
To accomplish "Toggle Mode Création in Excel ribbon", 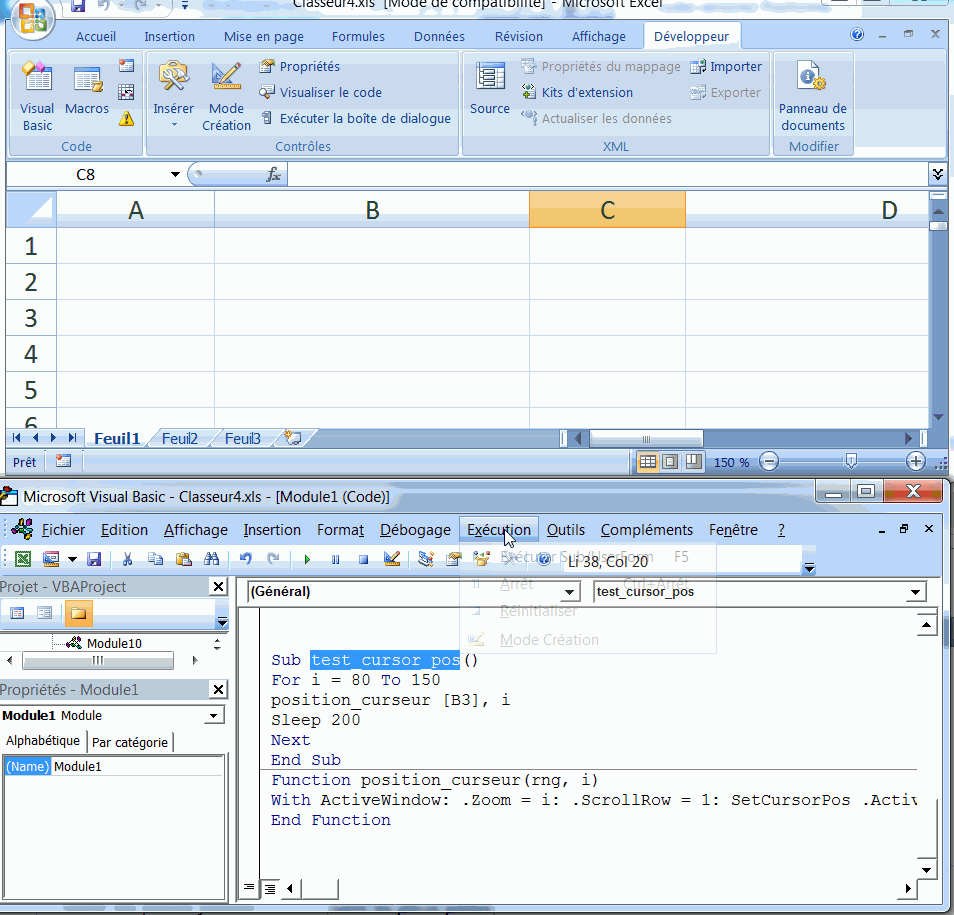I will pos(226,96).
